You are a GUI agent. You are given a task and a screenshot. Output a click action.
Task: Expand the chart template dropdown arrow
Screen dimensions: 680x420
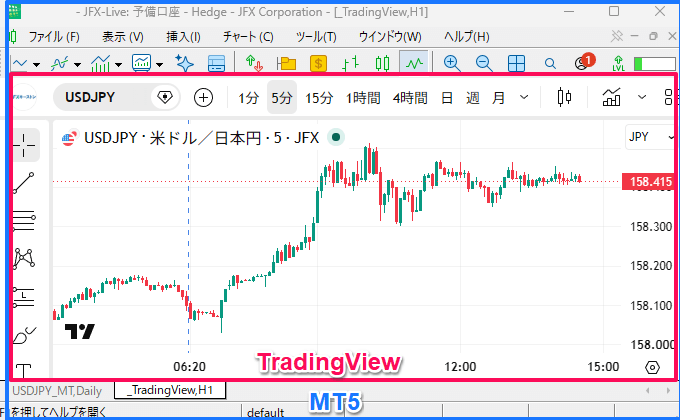click(160, 65)
